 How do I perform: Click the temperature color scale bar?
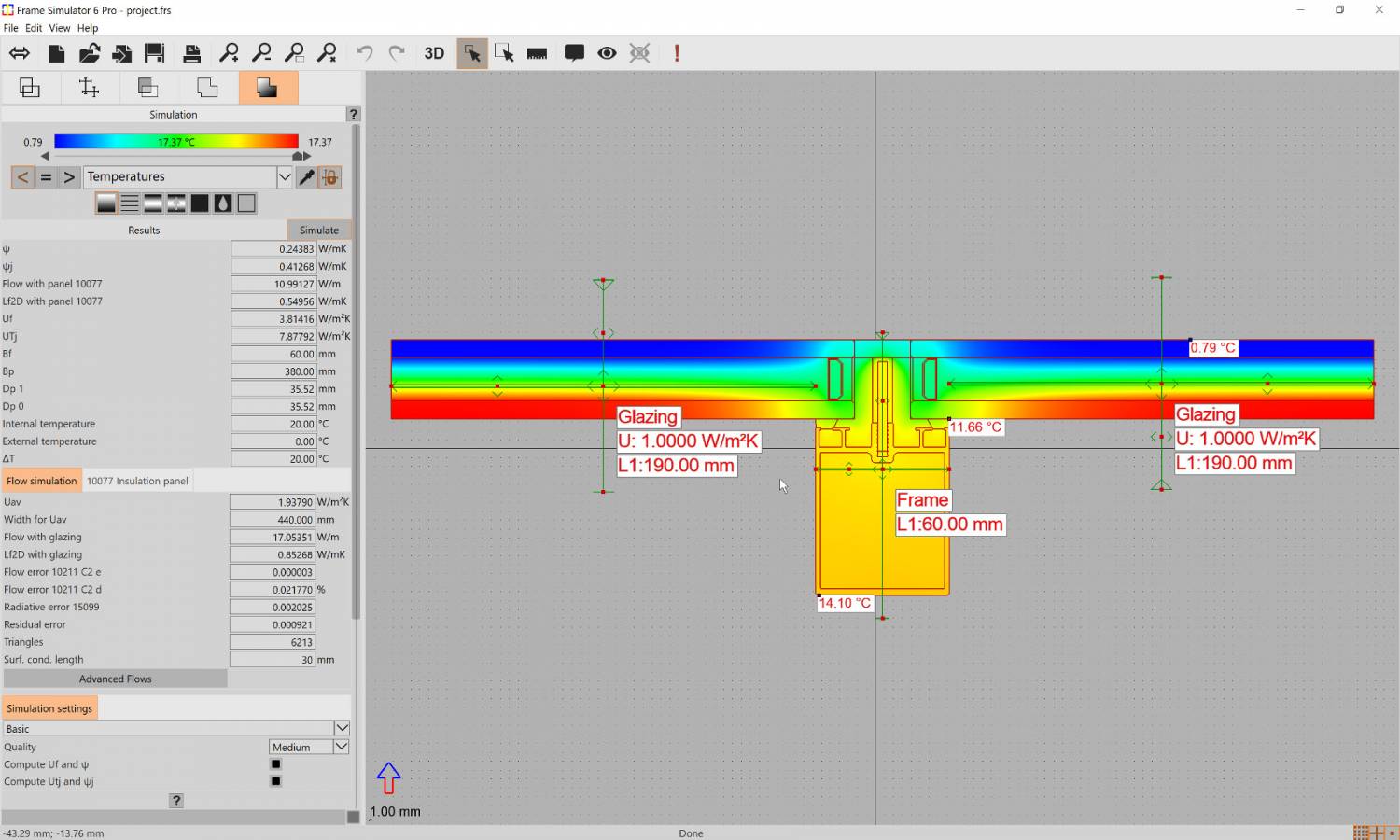[x=175, y=142]
